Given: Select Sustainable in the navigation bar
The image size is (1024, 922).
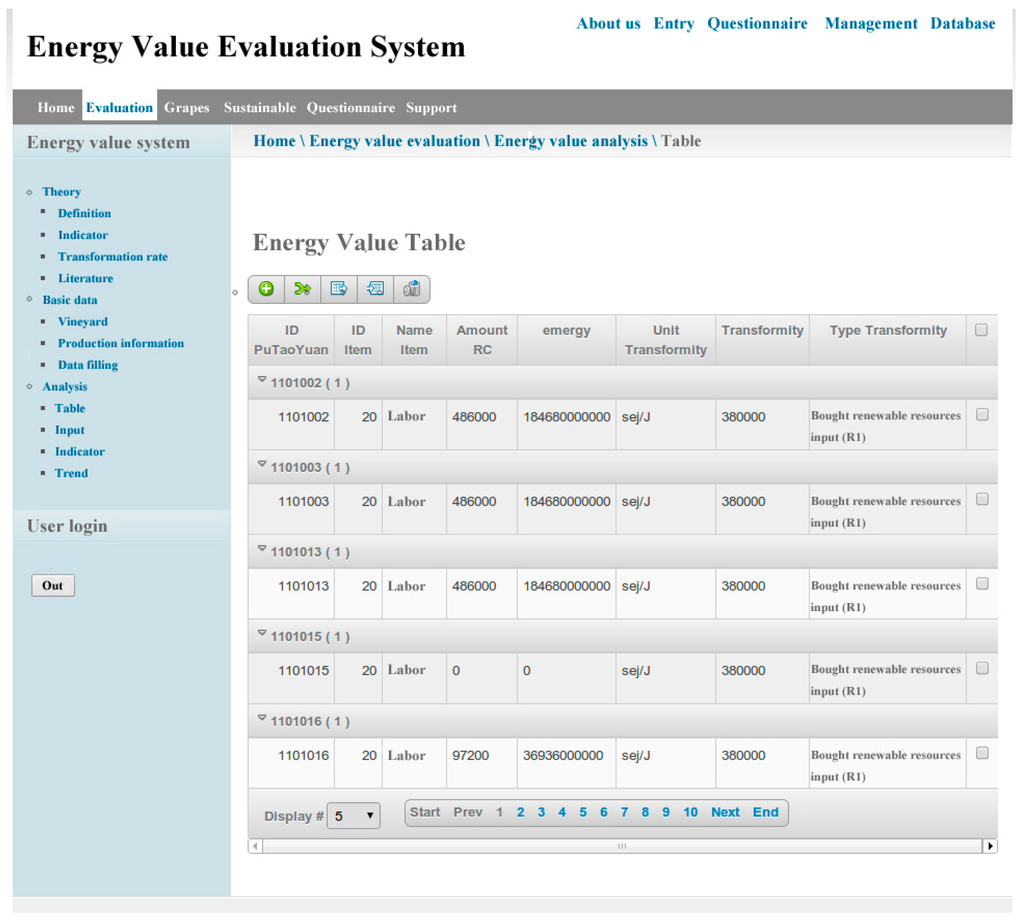Looking at the screenshot, I should pos(260,108).
